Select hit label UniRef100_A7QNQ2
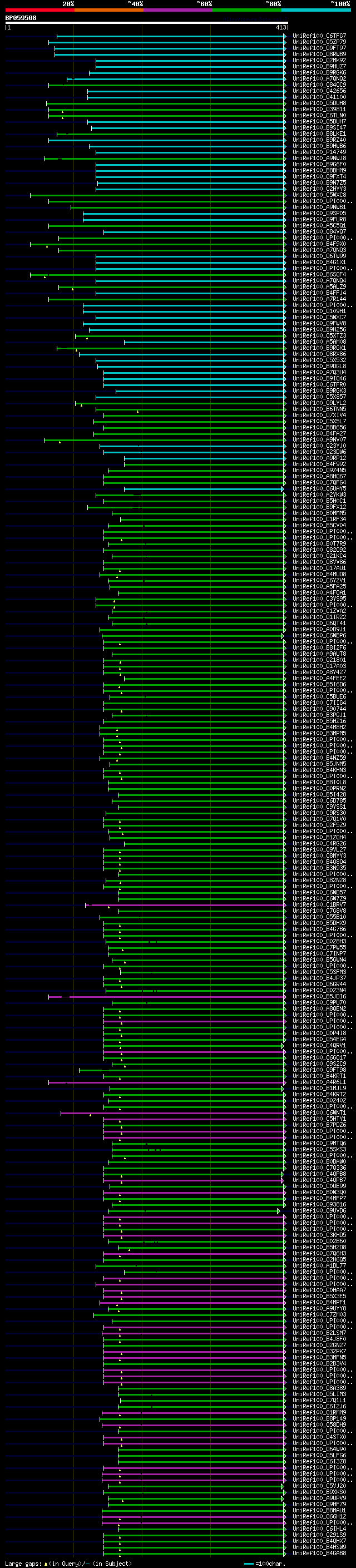Image resolution: width=356 pixels, height=1568 pixels. 319,78
